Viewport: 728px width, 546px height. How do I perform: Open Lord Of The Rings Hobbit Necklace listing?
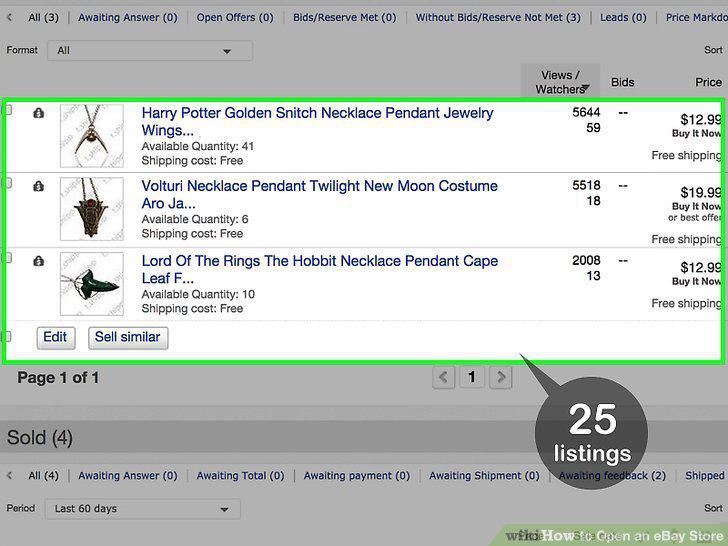click(x=319, y=269)
